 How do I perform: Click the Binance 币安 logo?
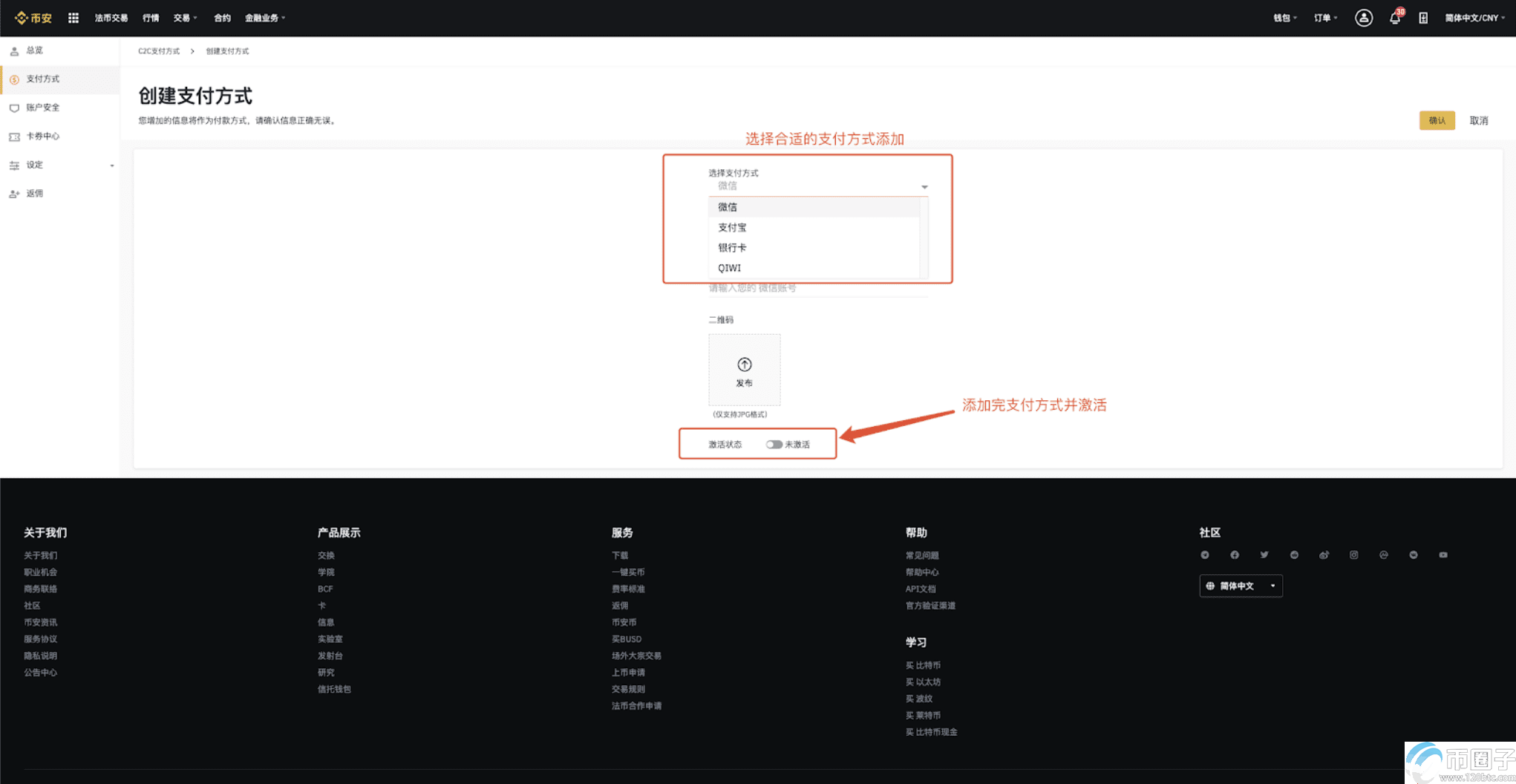pos(33,18)
